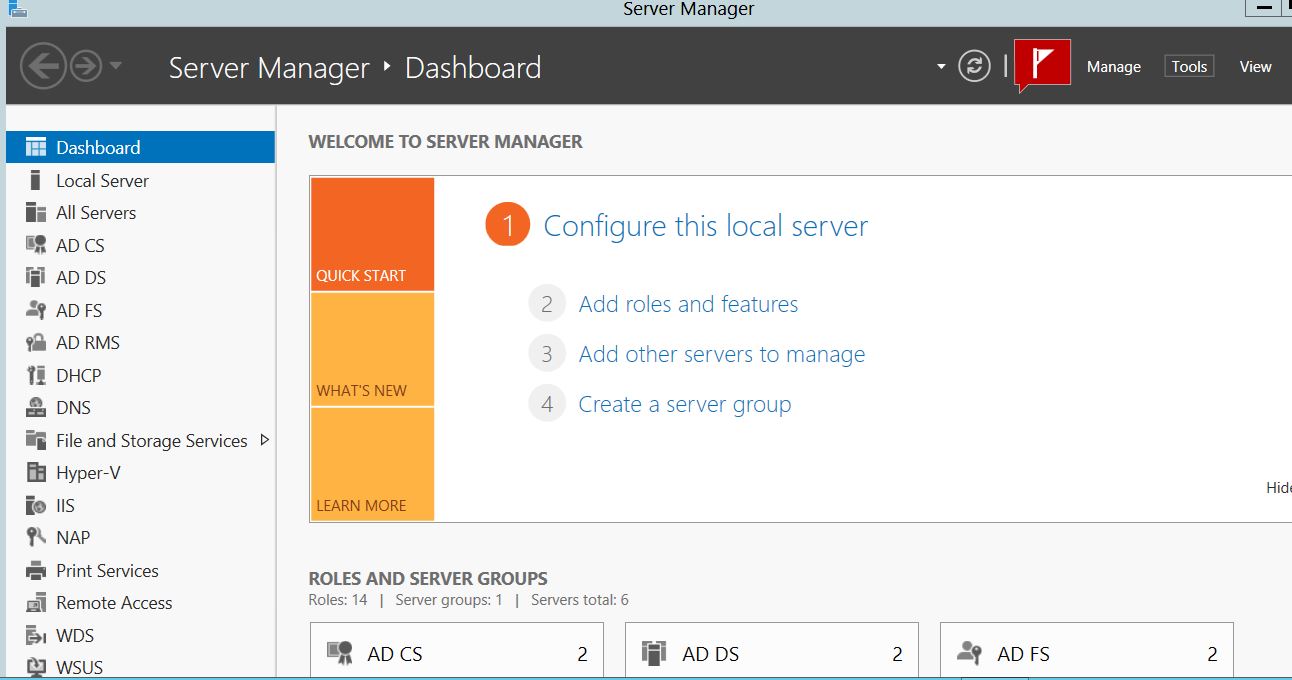
Task: Click the Print Services printer icon
Action: click(36, 571)
